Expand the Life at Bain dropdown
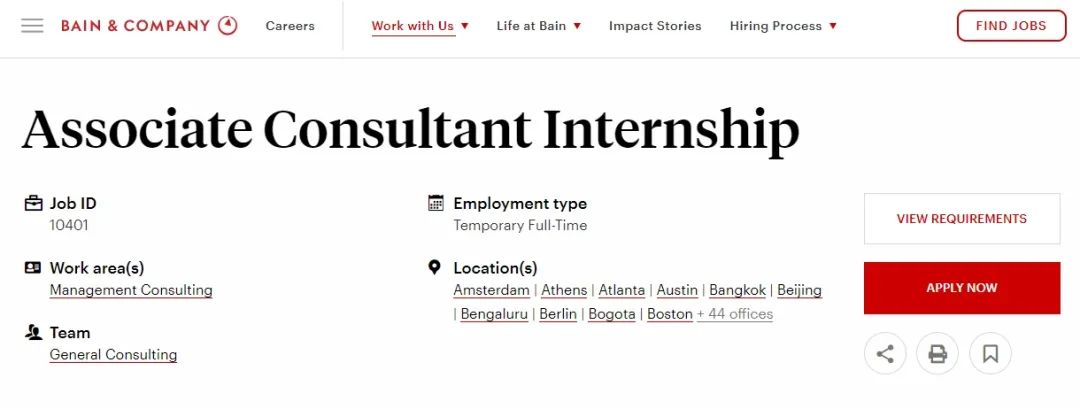Viewport: 1080px width, 409px height. tap(539, 26)
